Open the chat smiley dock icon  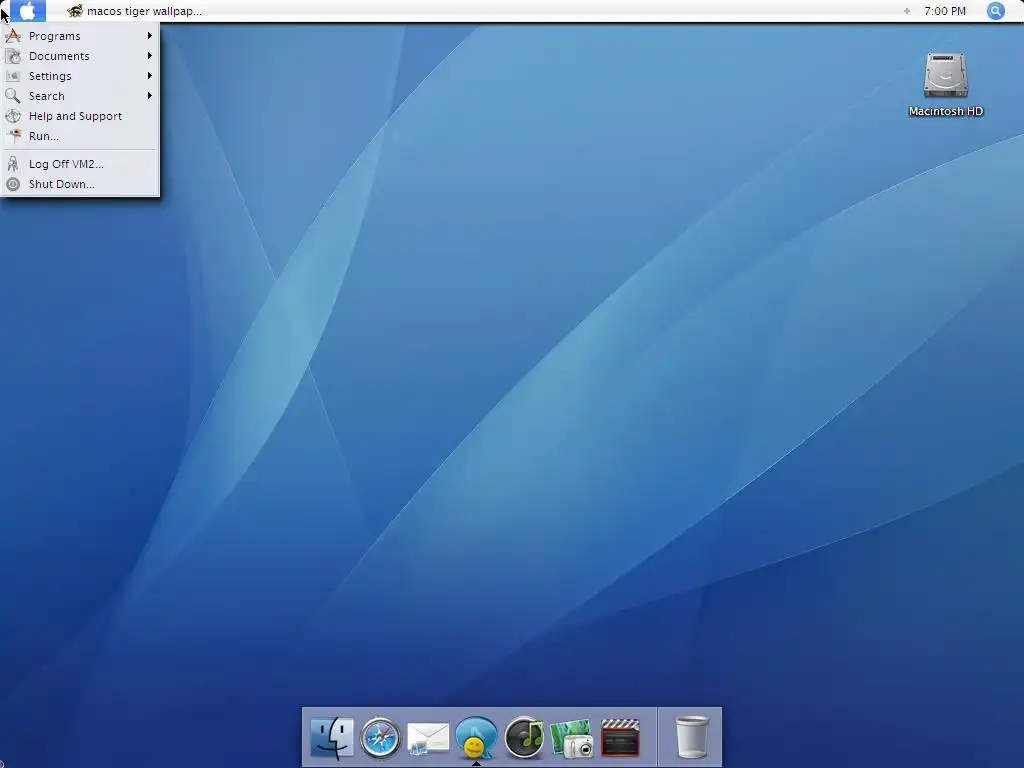coord(476,738)
